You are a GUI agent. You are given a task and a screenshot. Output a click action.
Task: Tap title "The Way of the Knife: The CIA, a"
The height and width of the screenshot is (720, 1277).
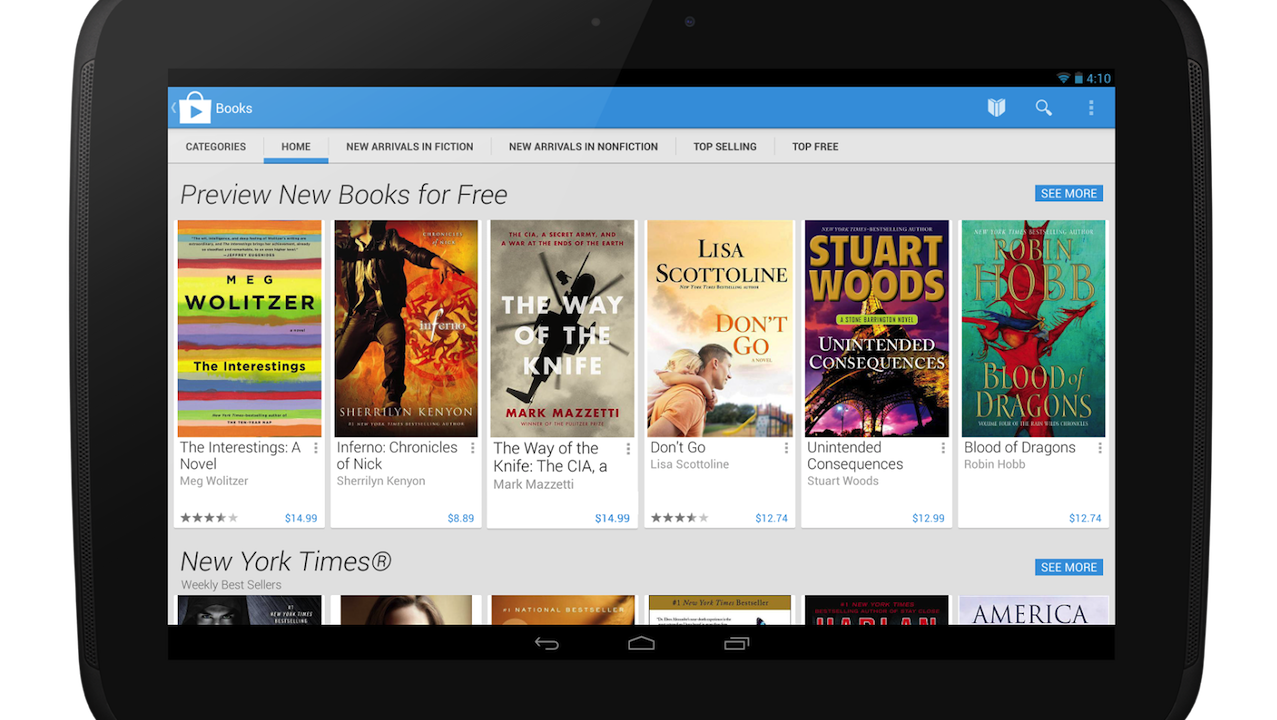(x=550, y=457)
